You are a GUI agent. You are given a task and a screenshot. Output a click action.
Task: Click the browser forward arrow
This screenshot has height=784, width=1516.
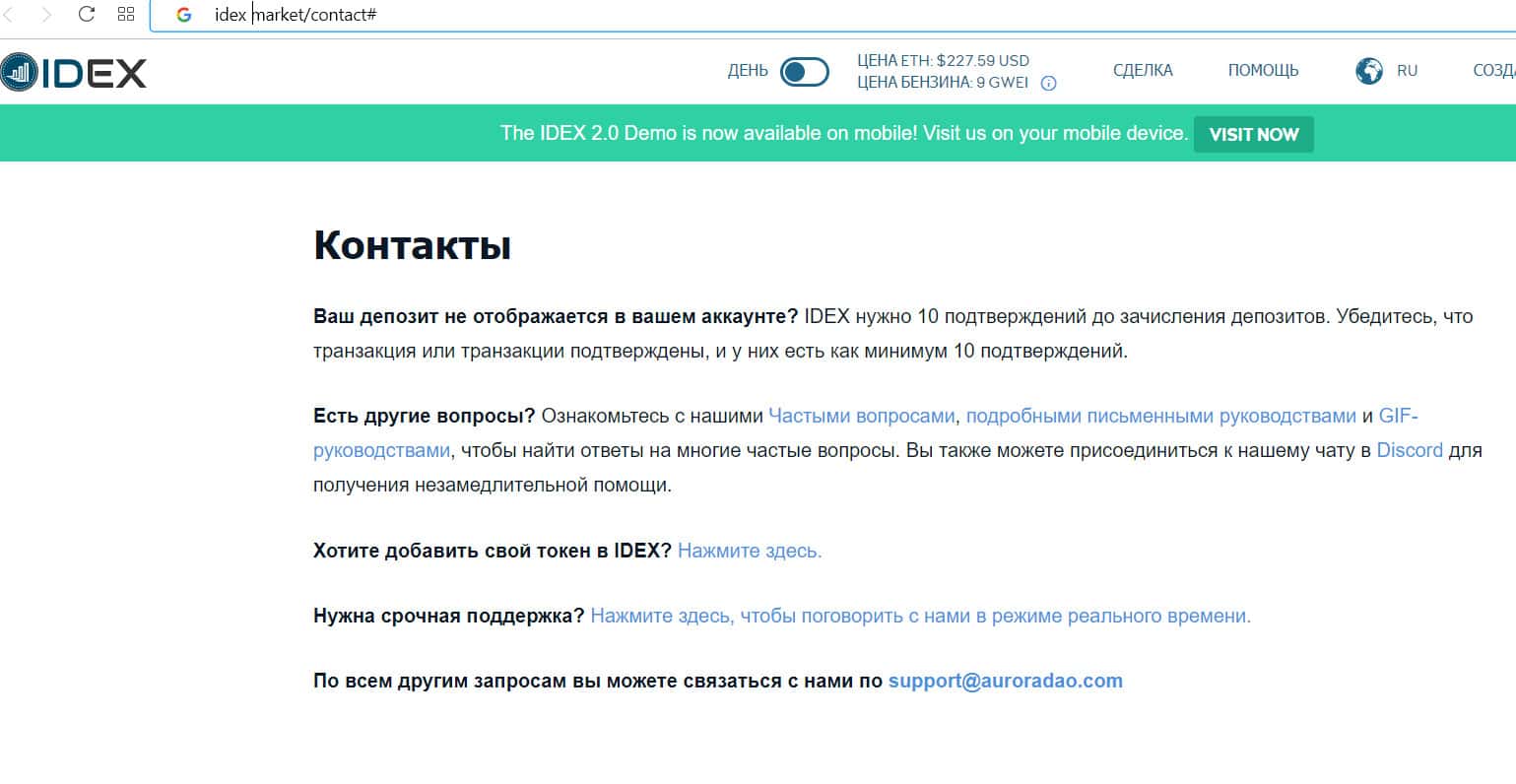click(46, 15)
